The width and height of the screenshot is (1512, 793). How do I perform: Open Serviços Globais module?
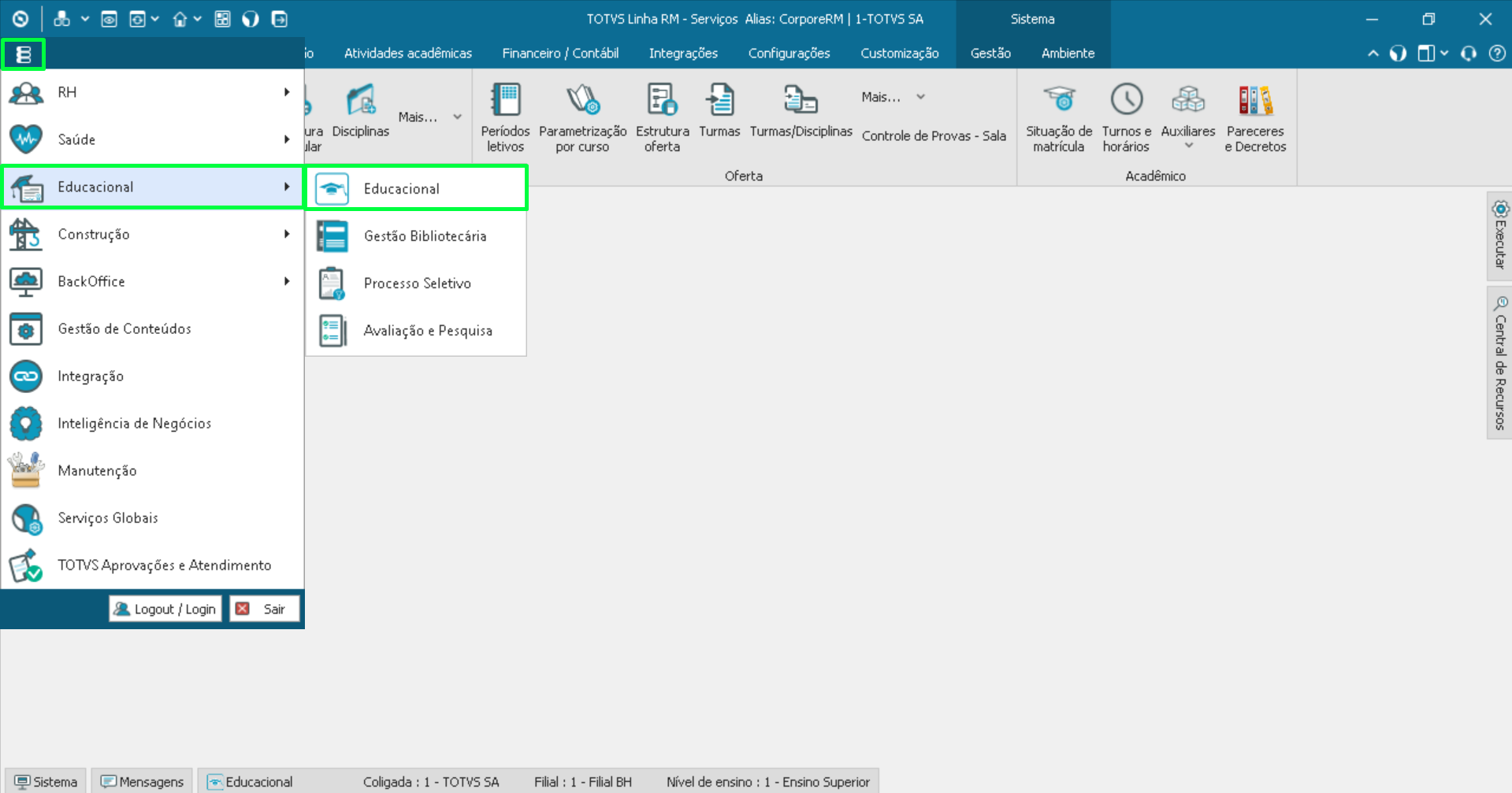[153, 517]
